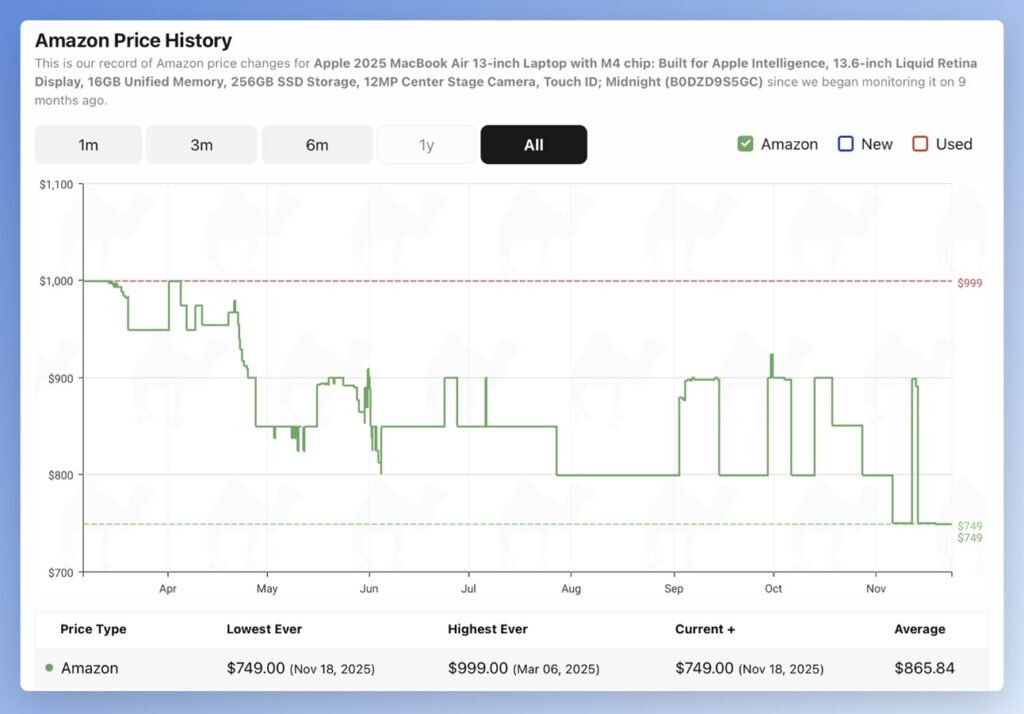Click the green dot beside Amazon row
Image resolution: width=1024 pixels, height=714 pixels.
pos(49,668)
